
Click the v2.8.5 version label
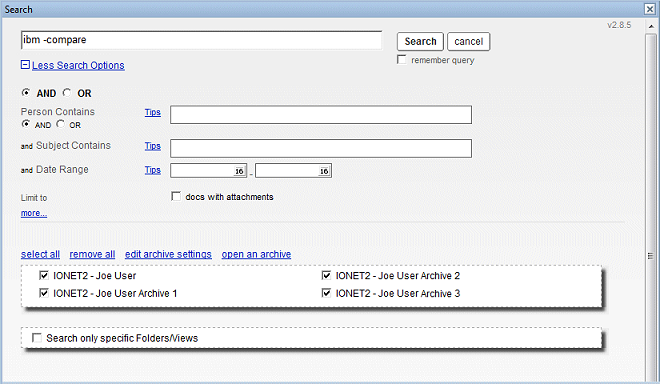click(619, 25)
